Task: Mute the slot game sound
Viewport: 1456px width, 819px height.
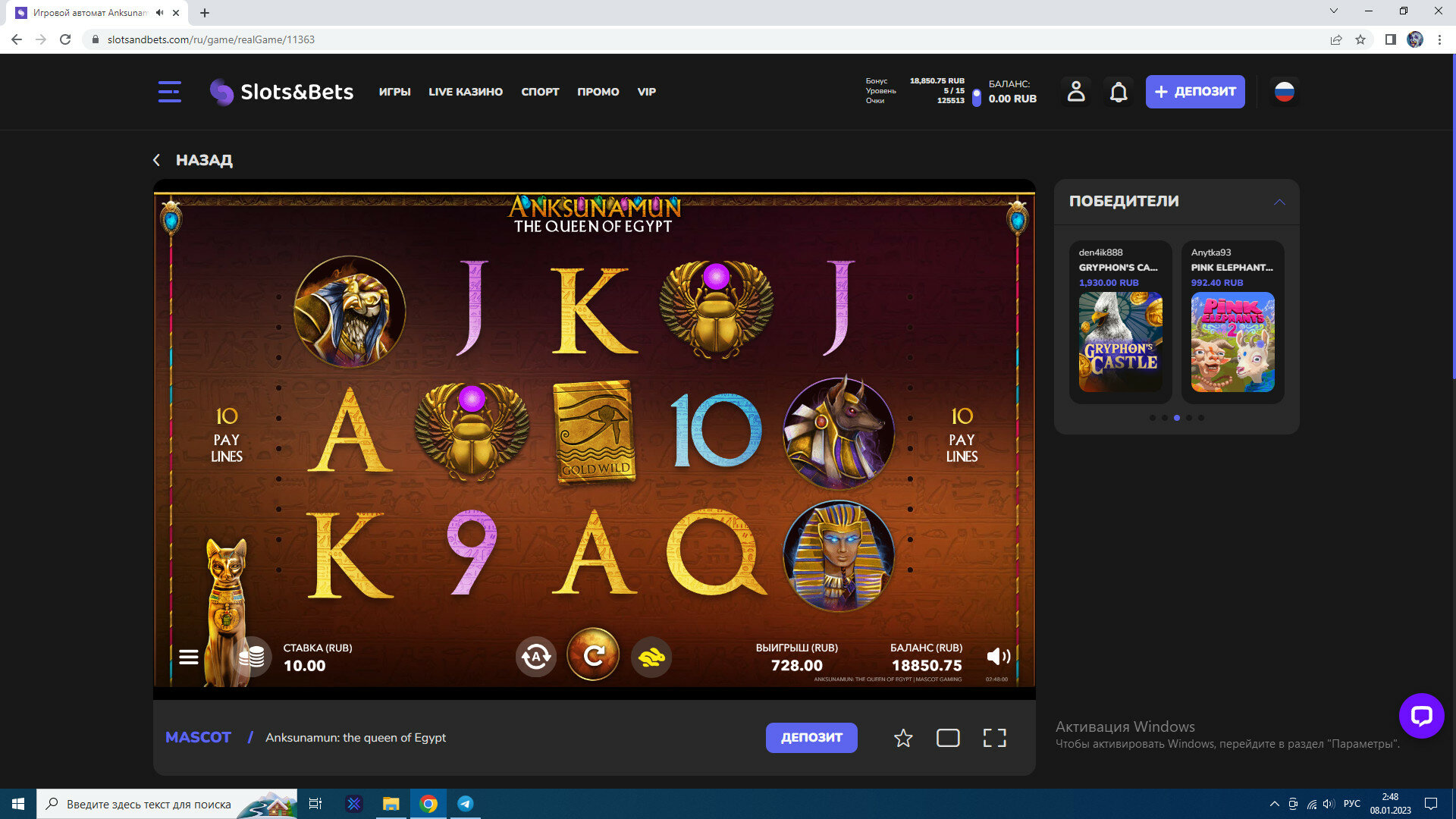Action: point(998,657)
